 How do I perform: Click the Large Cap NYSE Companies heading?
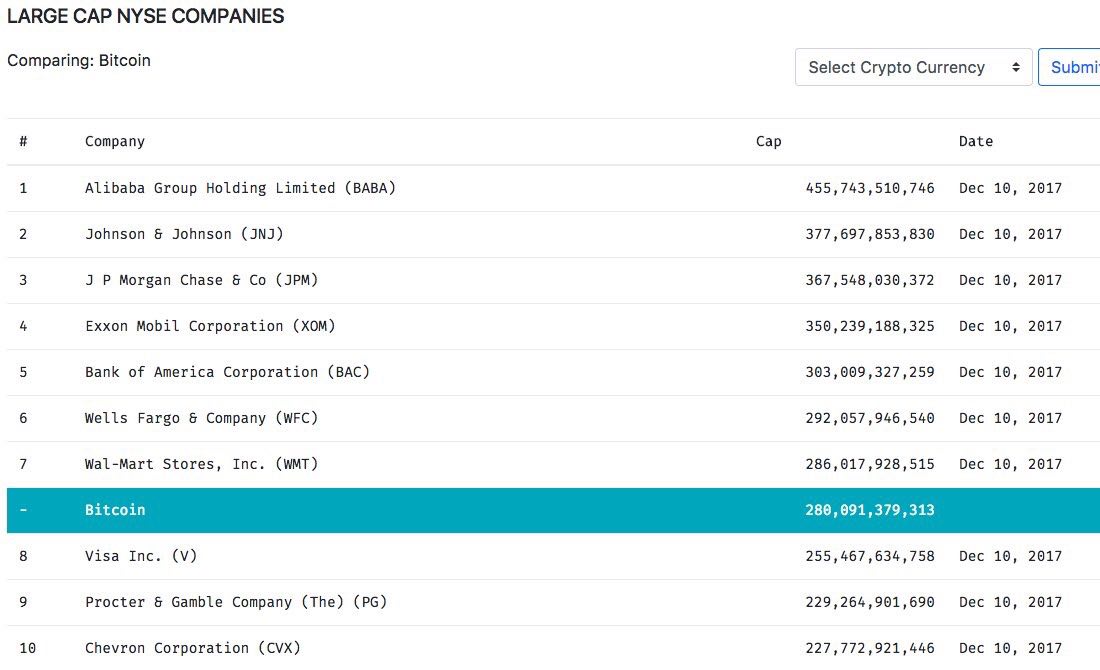146,16
